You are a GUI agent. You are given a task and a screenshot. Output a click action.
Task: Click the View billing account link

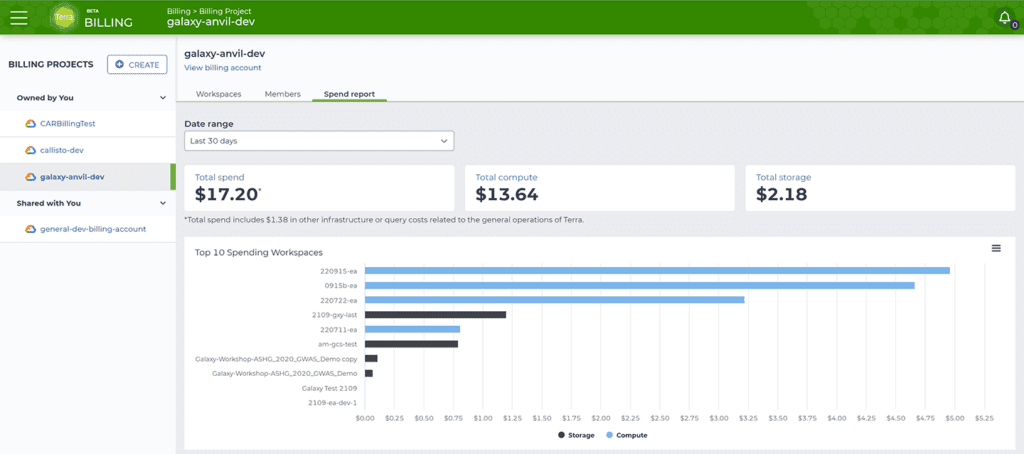tap(223, 68)
